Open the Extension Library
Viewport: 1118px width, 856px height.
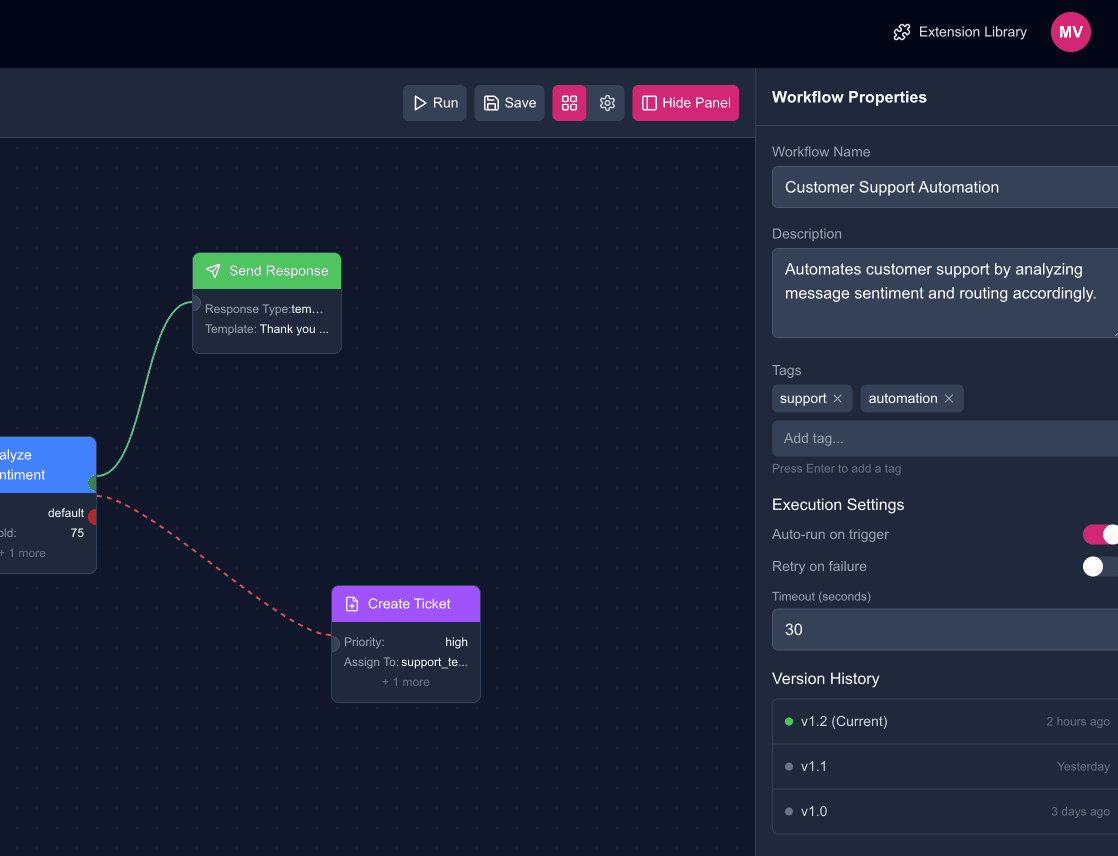click(972, 32)
